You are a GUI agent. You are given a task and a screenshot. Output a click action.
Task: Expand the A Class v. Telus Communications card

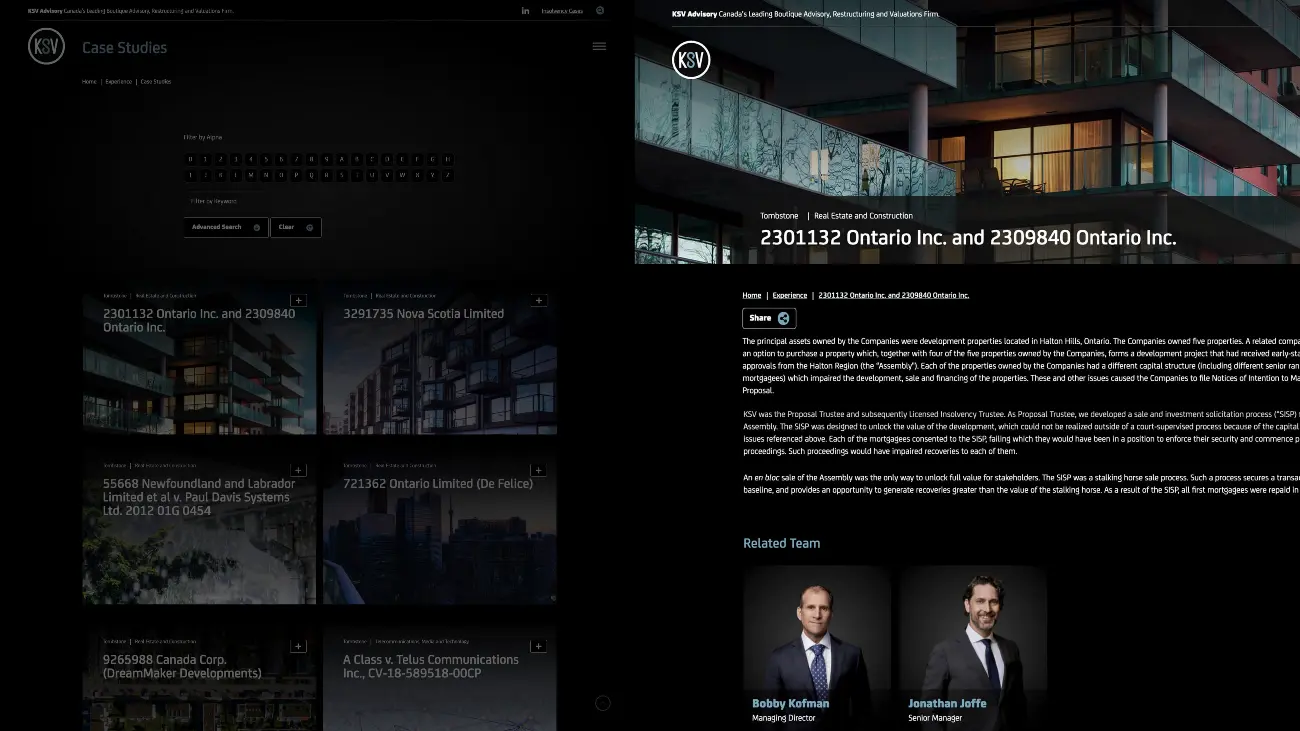coord(538,646)
